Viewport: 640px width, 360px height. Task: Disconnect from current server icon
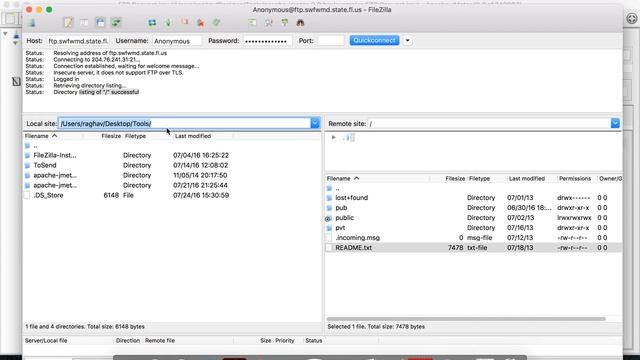pos(200,23)
